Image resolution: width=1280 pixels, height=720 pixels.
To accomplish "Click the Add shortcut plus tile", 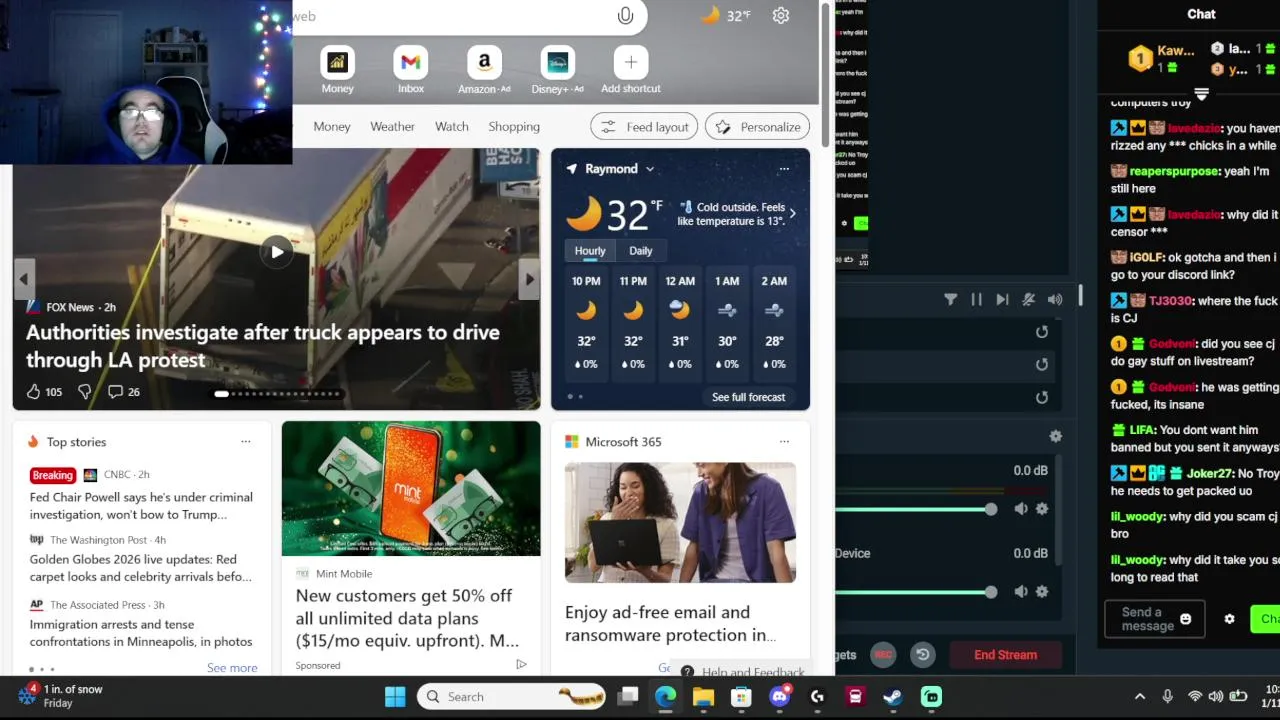I will (x=631, y=63).
